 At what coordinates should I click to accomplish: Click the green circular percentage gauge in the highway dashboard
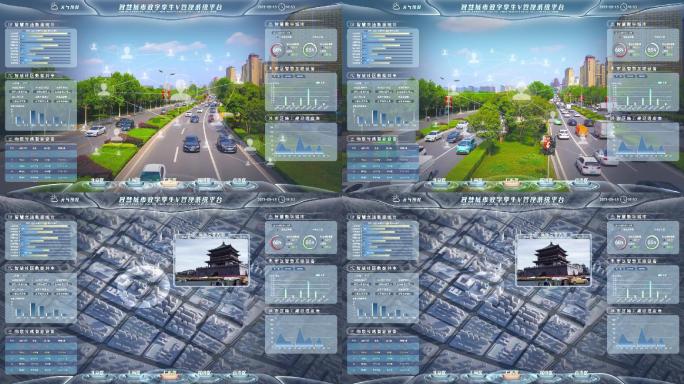click(x=309, y=51)
